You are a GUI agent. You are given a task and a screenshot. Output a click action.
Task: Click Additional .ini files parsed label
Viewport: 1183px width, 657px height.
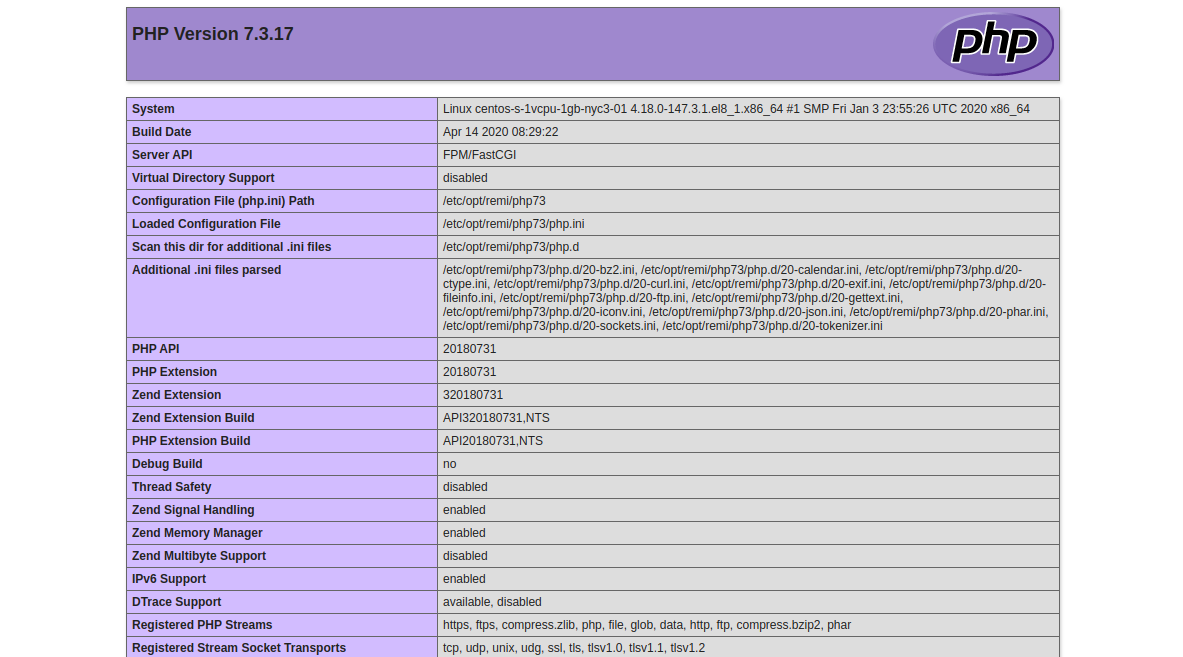point(207,270)
